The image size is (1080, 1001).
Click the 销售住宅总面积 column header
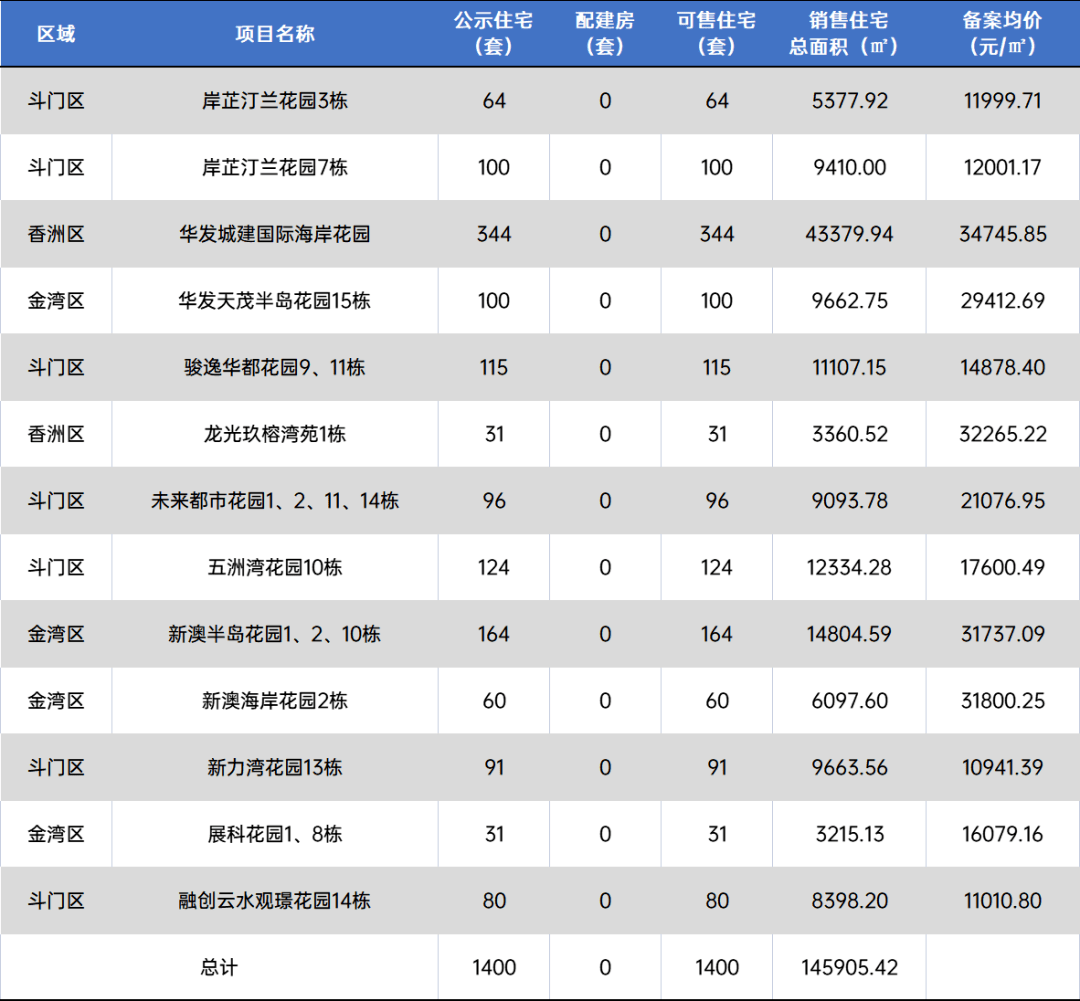(x=849, y=34)
